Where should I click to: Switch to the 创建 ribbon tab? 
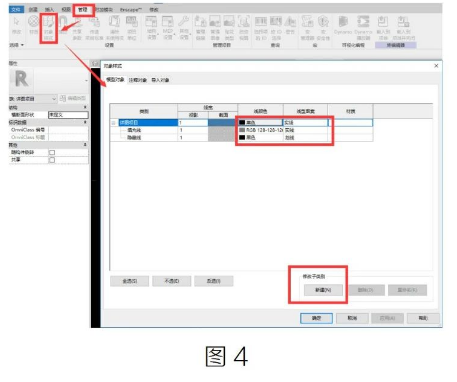(x=33, y=10)
